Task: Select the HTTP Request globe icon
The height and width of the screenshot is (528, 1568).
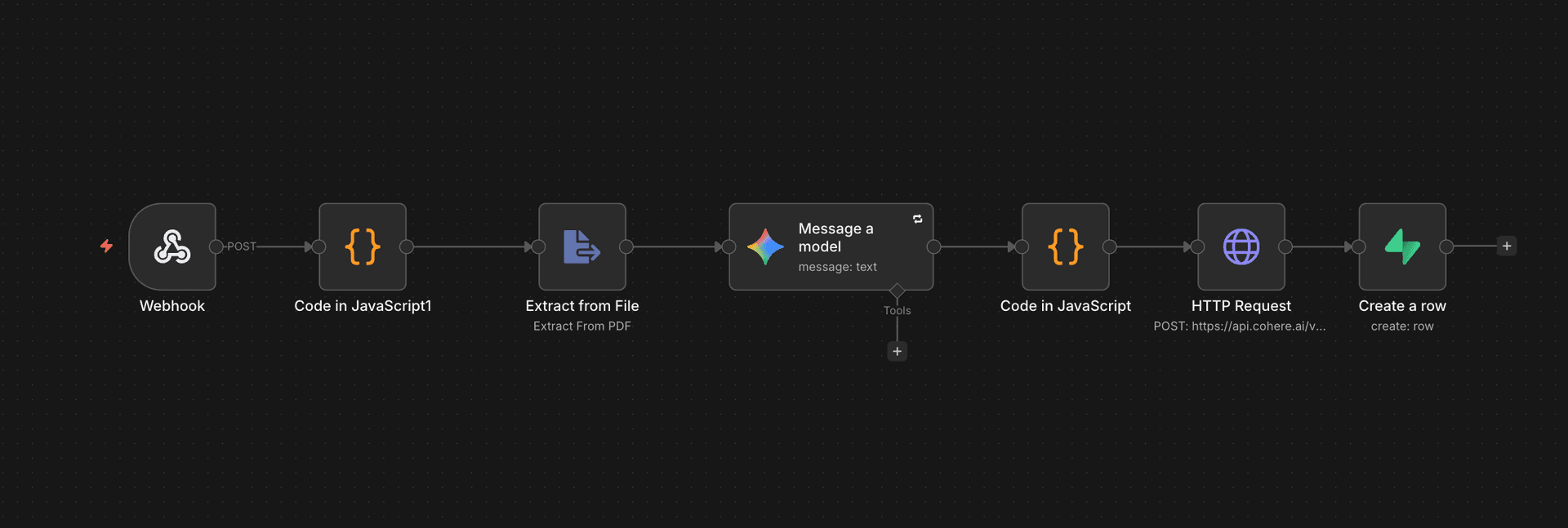Action: point(1241,246)
